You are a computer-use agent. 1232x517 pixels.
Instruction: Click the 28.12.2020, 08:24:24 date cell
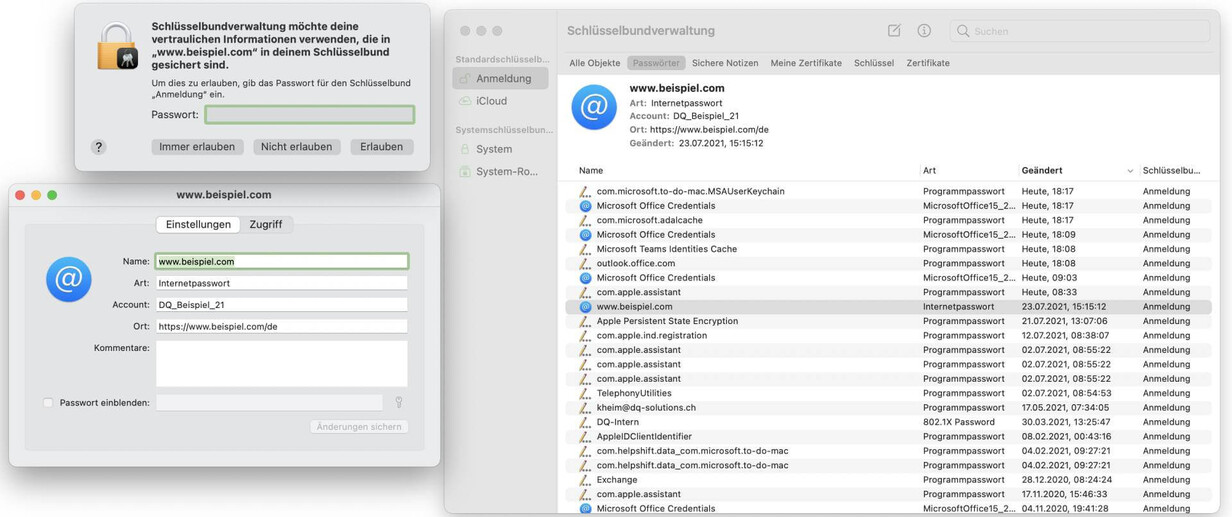coord(1065,480)
